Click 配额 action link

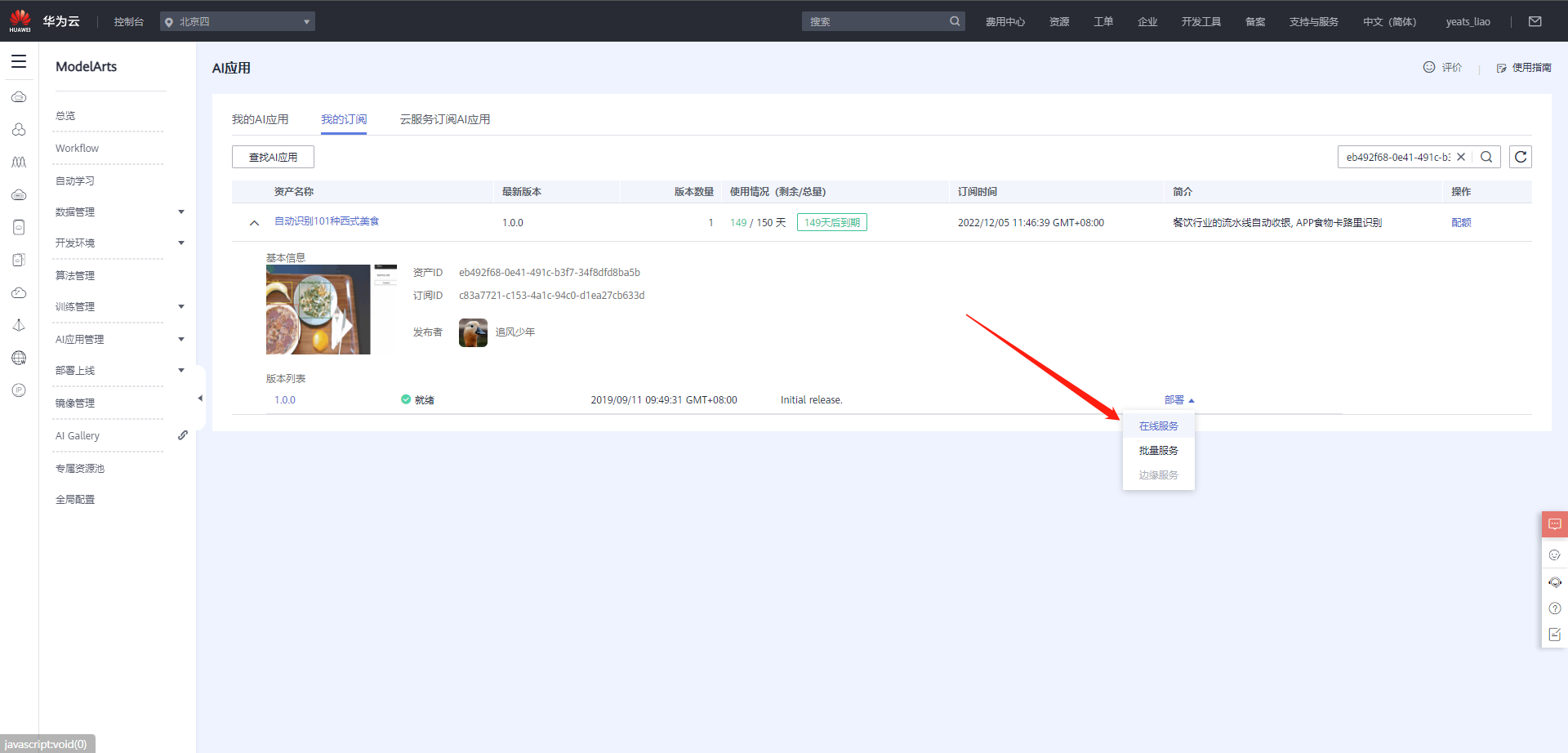[x=1461, y=222]
